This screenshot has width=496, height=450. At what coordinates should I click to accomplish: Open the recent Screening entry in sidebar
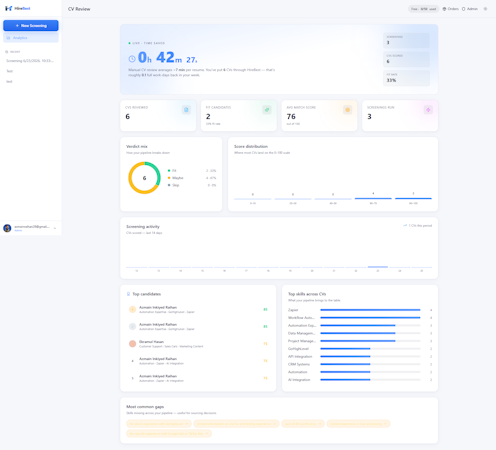[x=30, y=61]
